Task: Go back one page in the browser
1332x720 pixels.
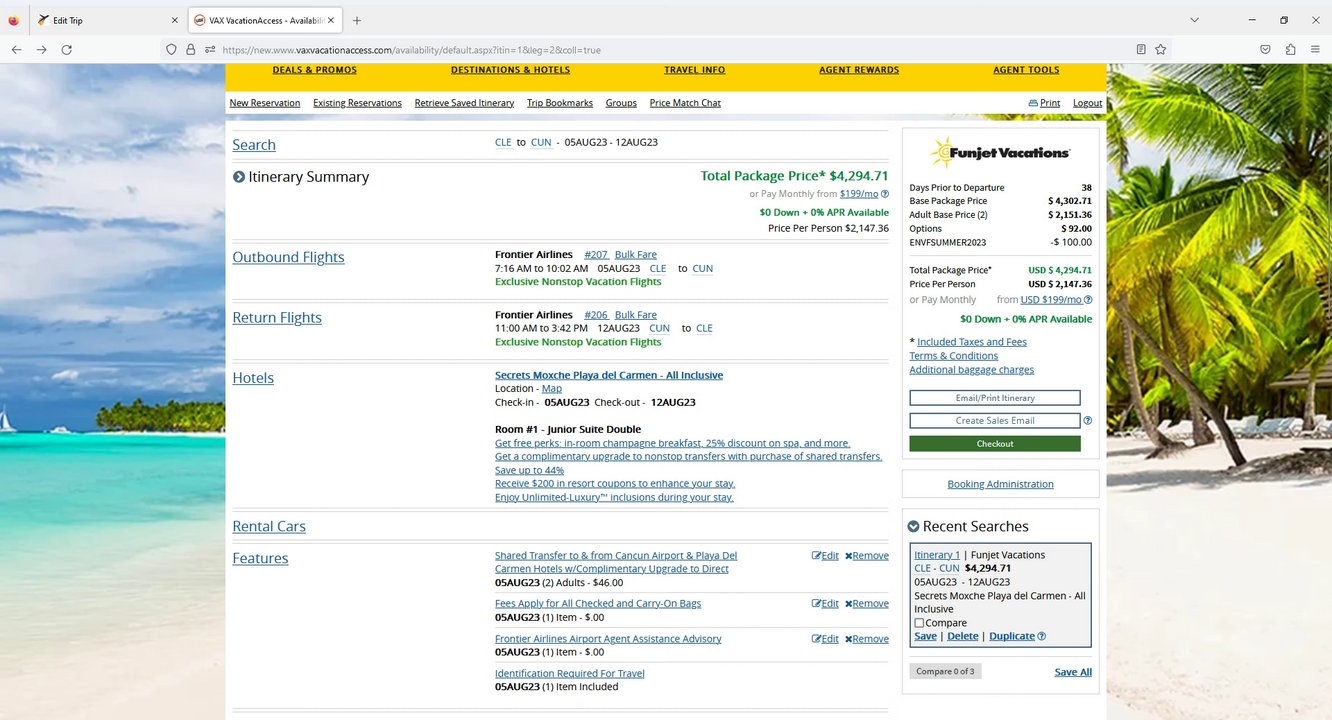Action: (17, 49)
